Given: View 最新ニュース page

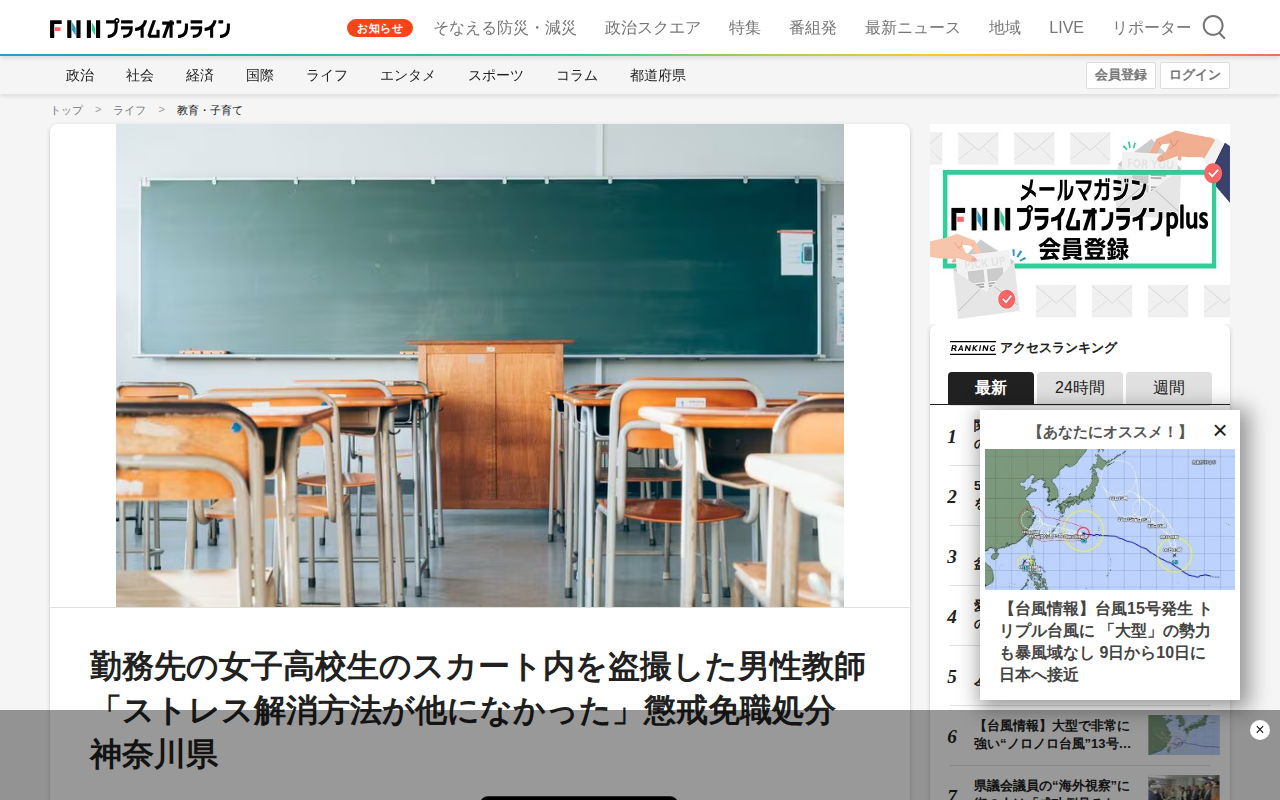Looking at the screenshot, I should click(913, 28).
